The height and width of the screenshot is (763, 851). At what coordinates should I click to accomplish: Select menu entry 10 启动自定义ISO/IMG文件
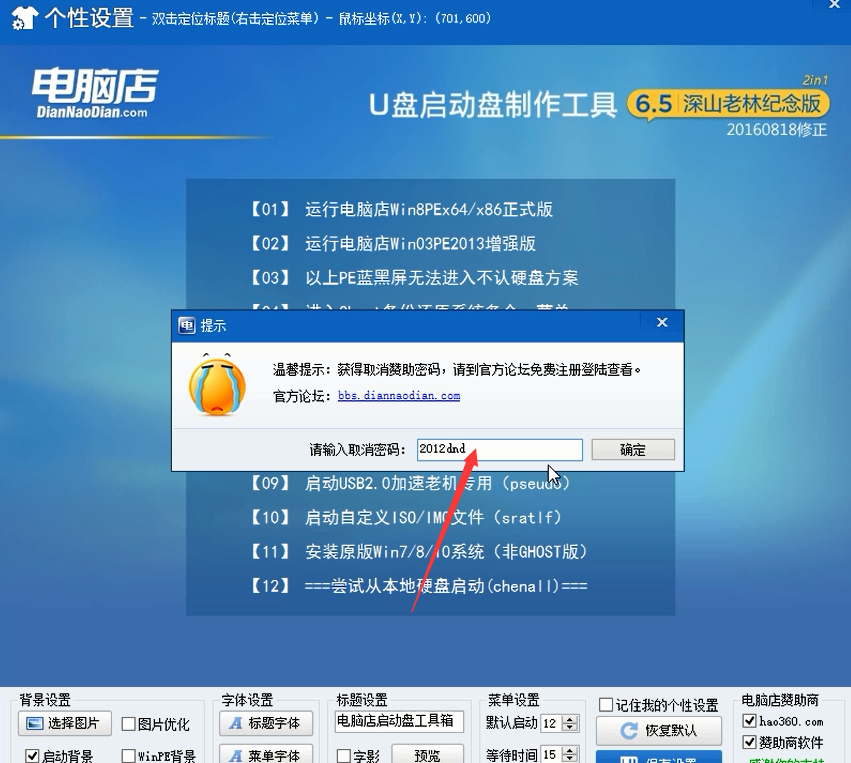click(x=405, y=517)
